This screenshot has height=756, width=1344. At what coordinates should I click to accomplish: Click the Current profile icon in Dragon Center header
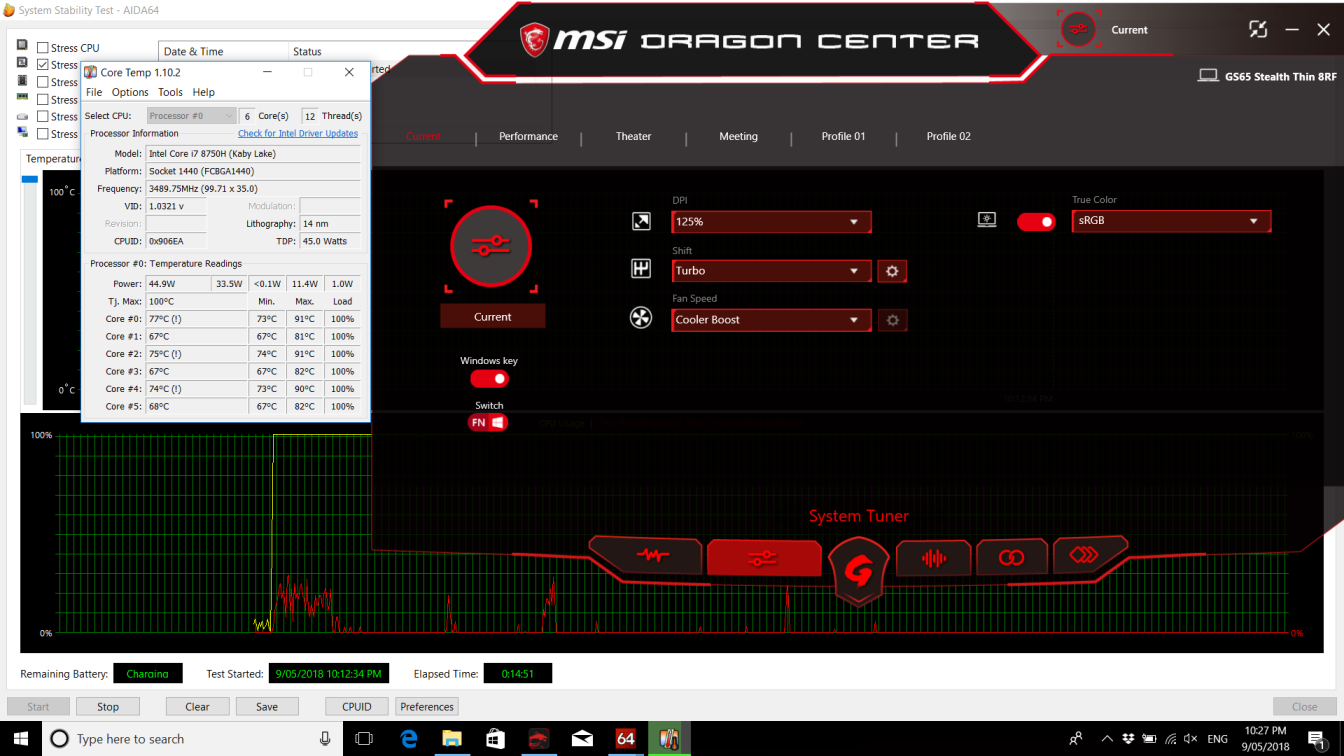1079,29
